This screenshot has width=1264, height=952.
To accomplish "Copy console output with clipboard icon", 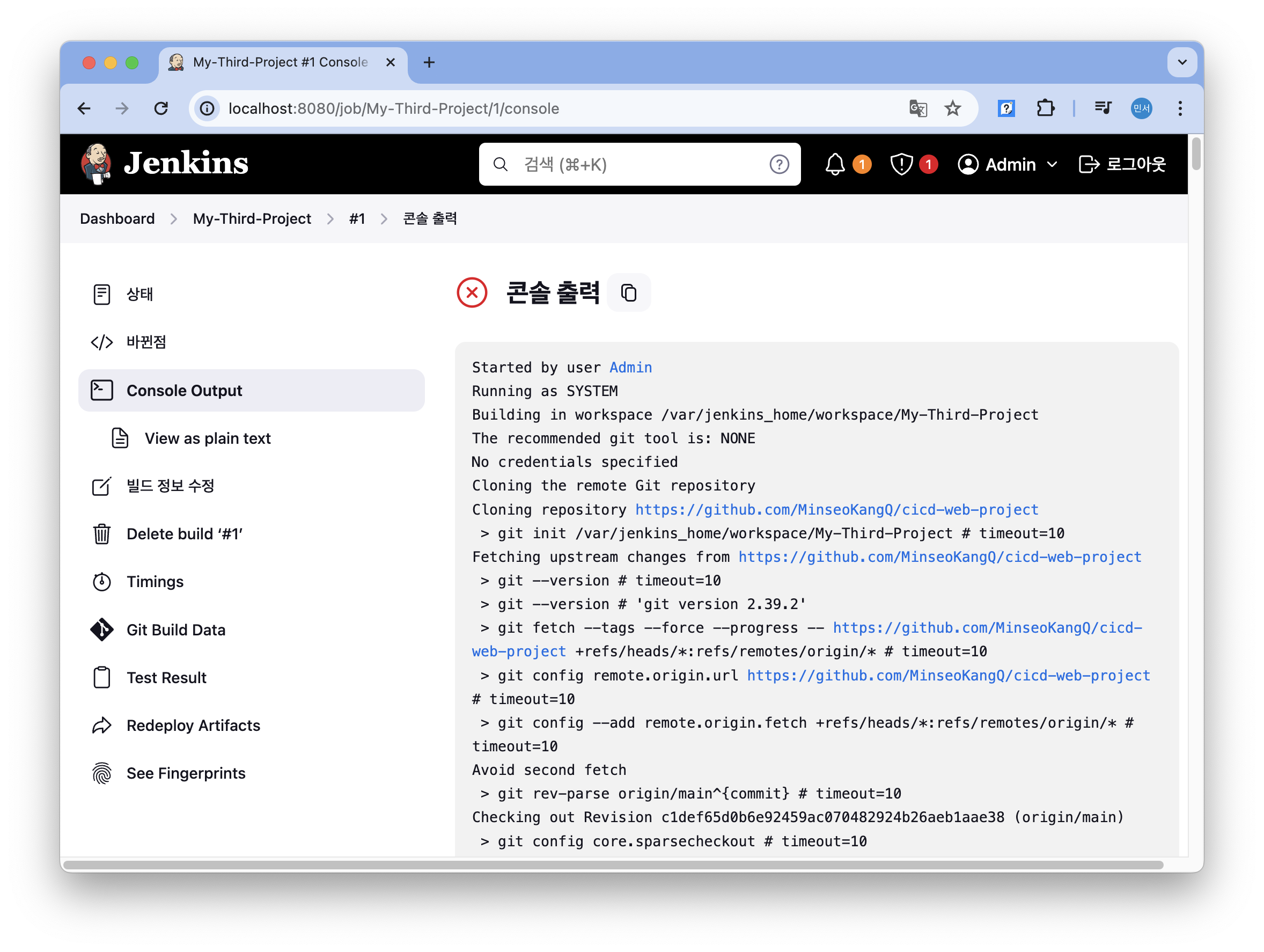I will (x=629, y=293).
